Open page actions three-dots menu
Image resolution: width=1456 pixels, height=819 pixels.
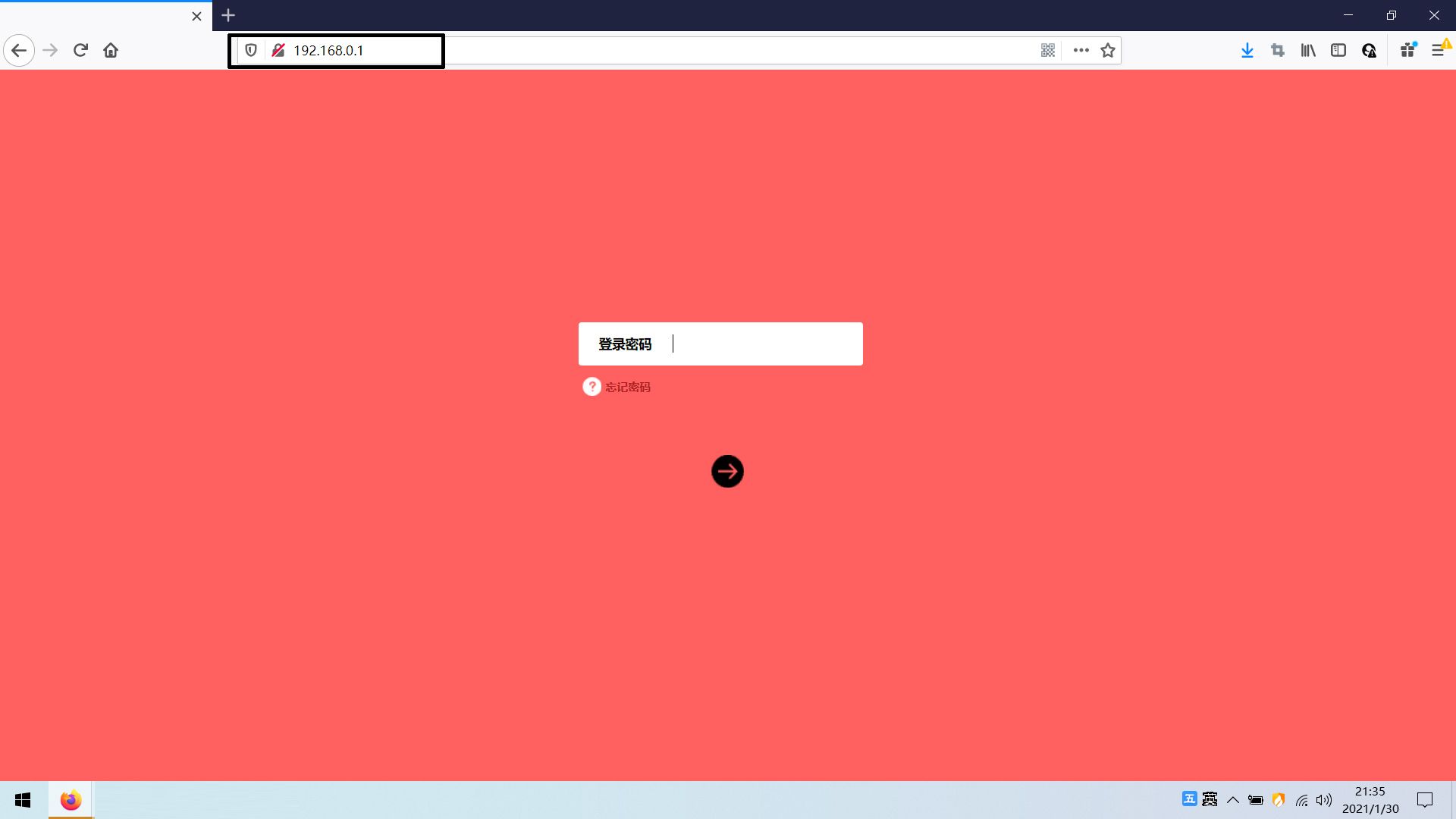(x=1081, y=50)
